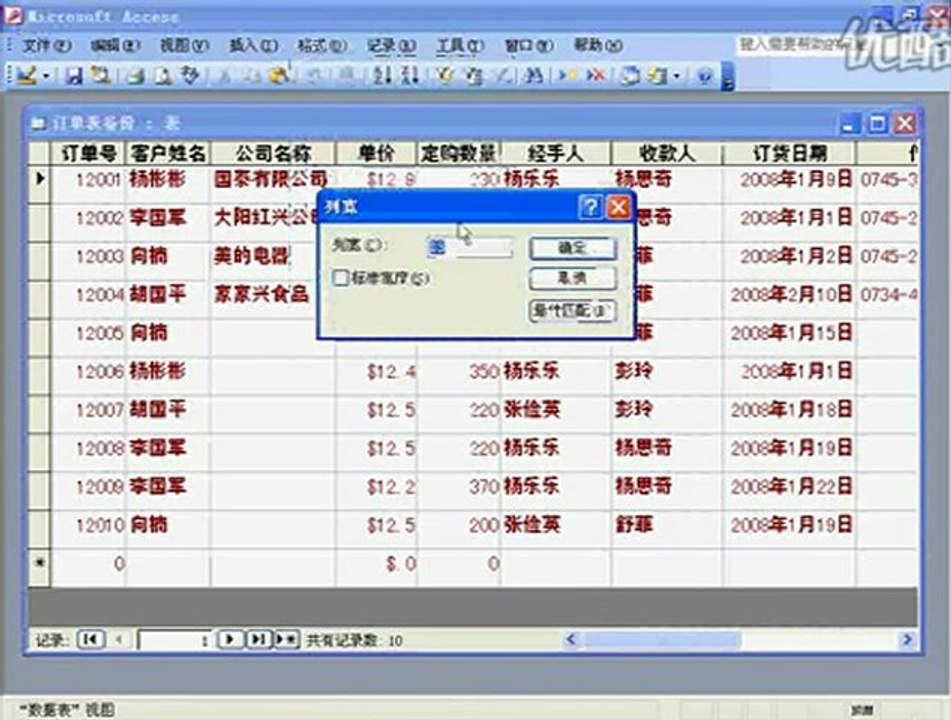951x720 pixels.
Task: Click the Sort Descending toolbar icon
Action: tap(411, 76)
